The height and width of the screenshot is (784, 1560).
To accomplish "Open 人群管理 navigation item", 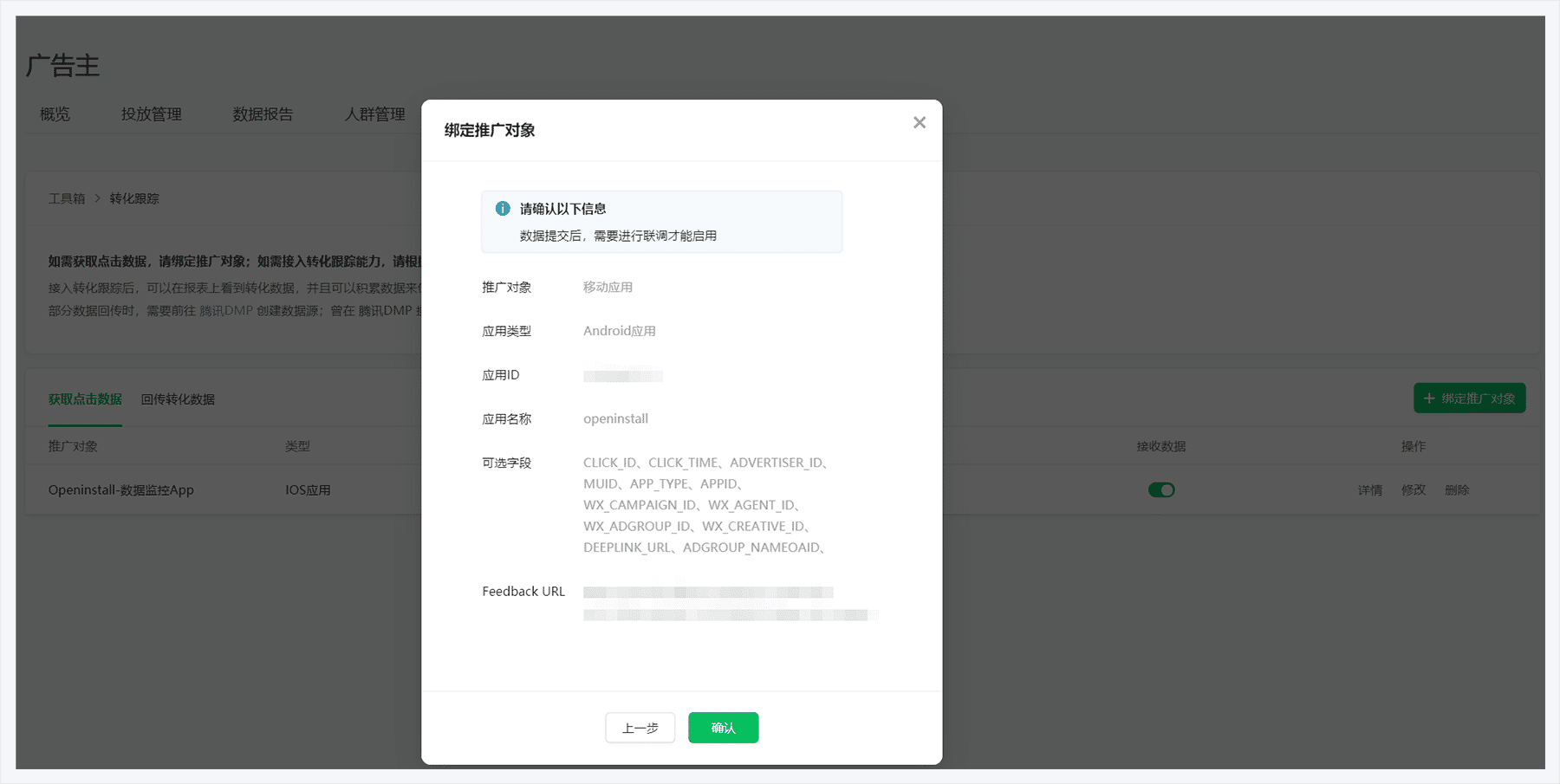I will pyautogui.click(x=374, y=114).
